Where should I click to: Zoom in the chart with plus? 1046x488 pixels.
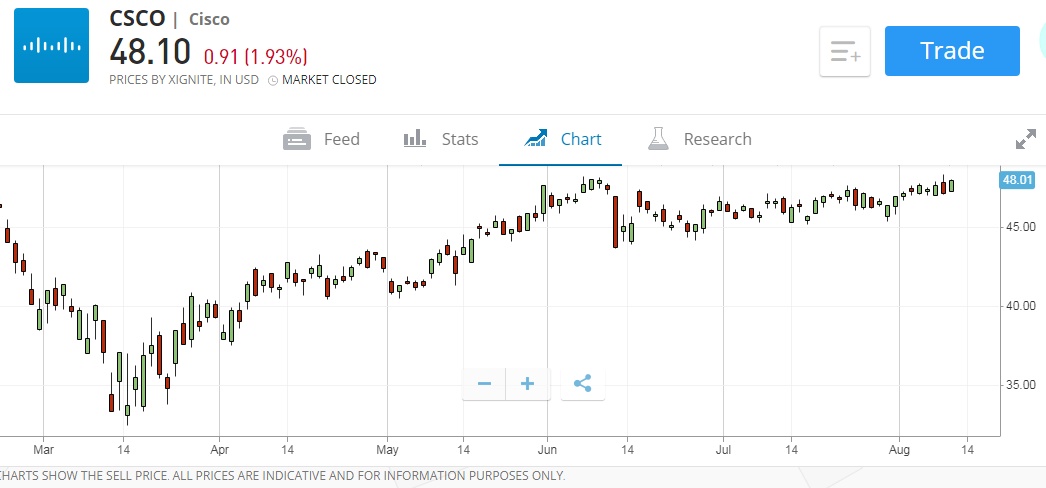[528, 384]
